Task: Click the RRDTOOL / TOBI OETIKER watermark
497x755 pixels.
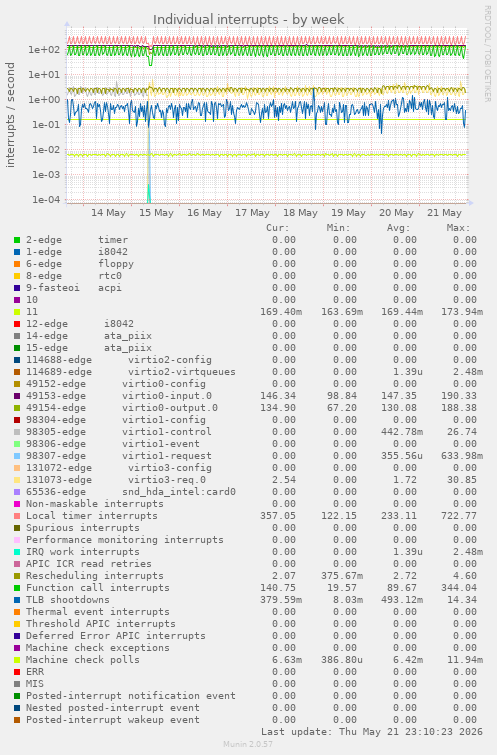Action: coord(488,53)
